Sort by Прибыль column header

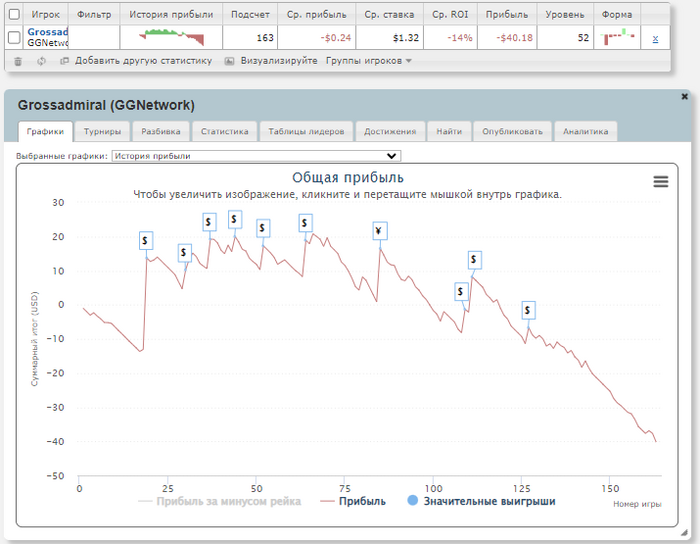(x=507, y=14)
